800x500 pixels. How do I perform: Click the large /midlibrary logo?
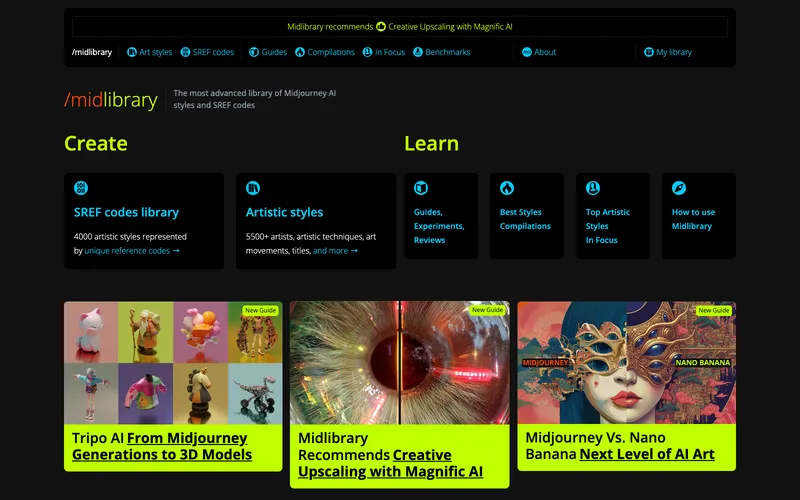point(111,99)
